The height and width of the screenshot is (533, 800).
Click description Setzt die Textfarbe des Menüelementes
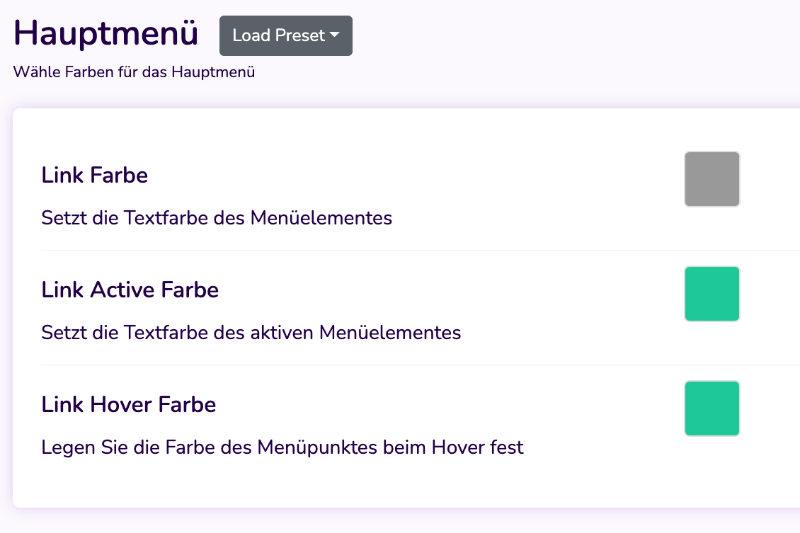(216, 218)
